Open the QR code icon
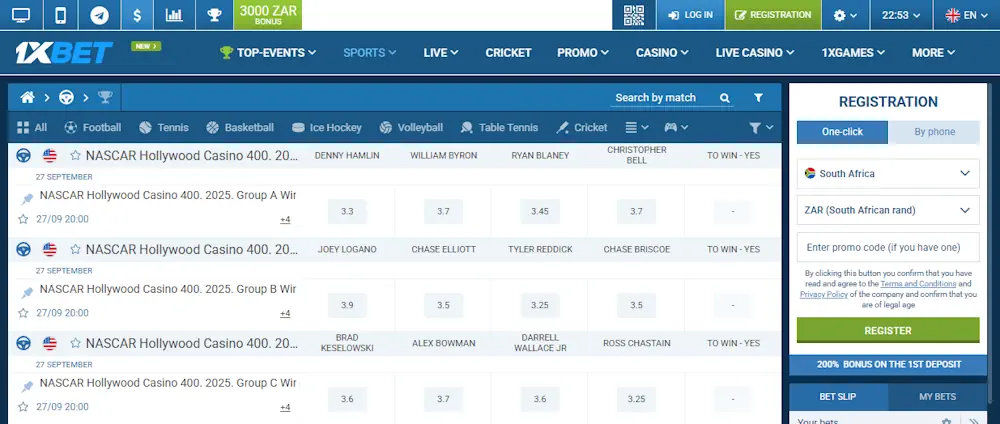The image size is (1000, 424). click(x=633, y=15)
